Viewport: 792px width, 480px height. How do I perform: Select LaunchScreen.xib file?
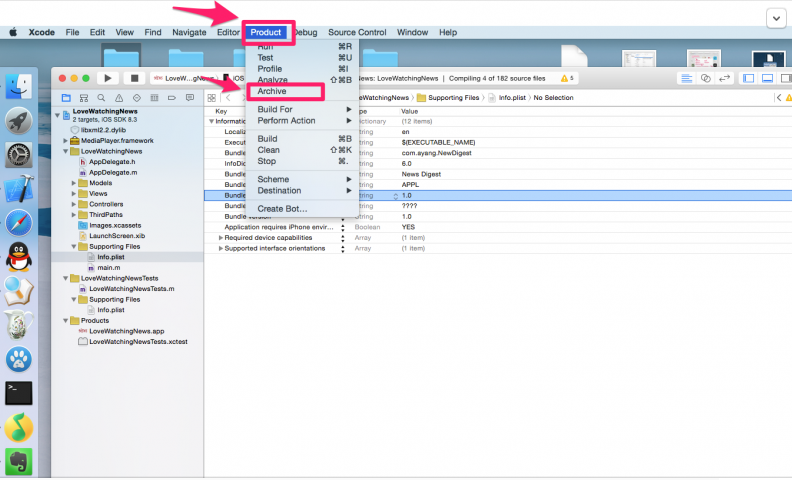coord(117,236)
